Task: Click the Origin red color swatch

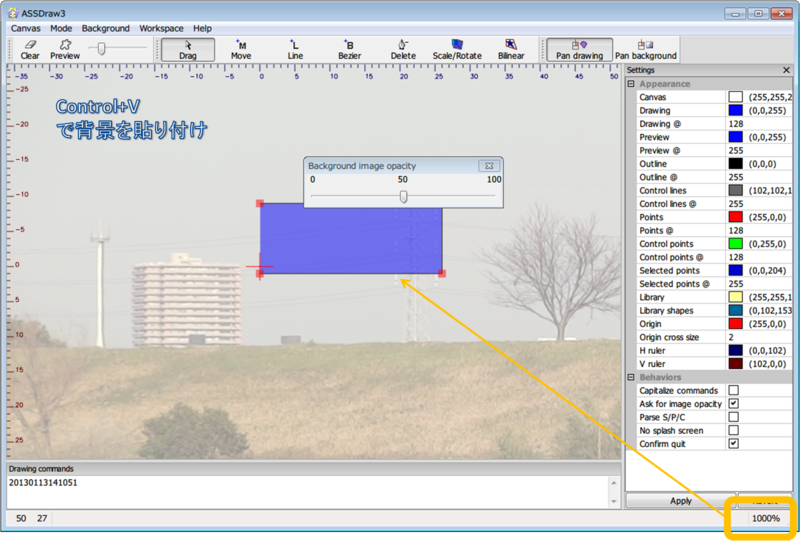Action: coord(735,324)
